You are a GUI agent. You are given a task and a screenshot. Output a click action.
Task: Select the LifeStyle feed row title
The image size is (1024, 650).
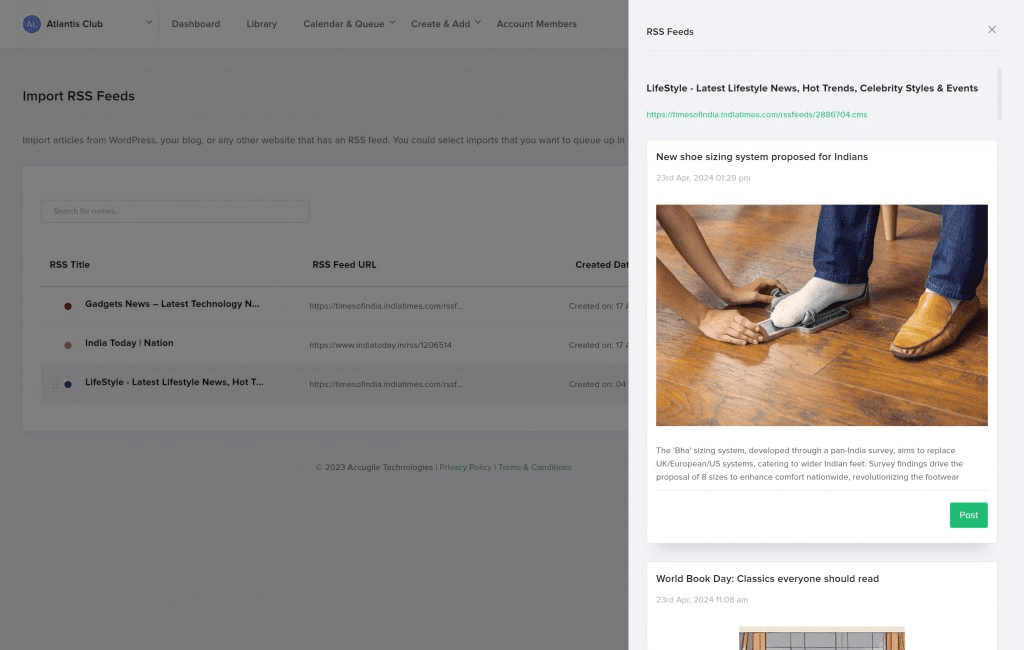click(x=174, y=382)
